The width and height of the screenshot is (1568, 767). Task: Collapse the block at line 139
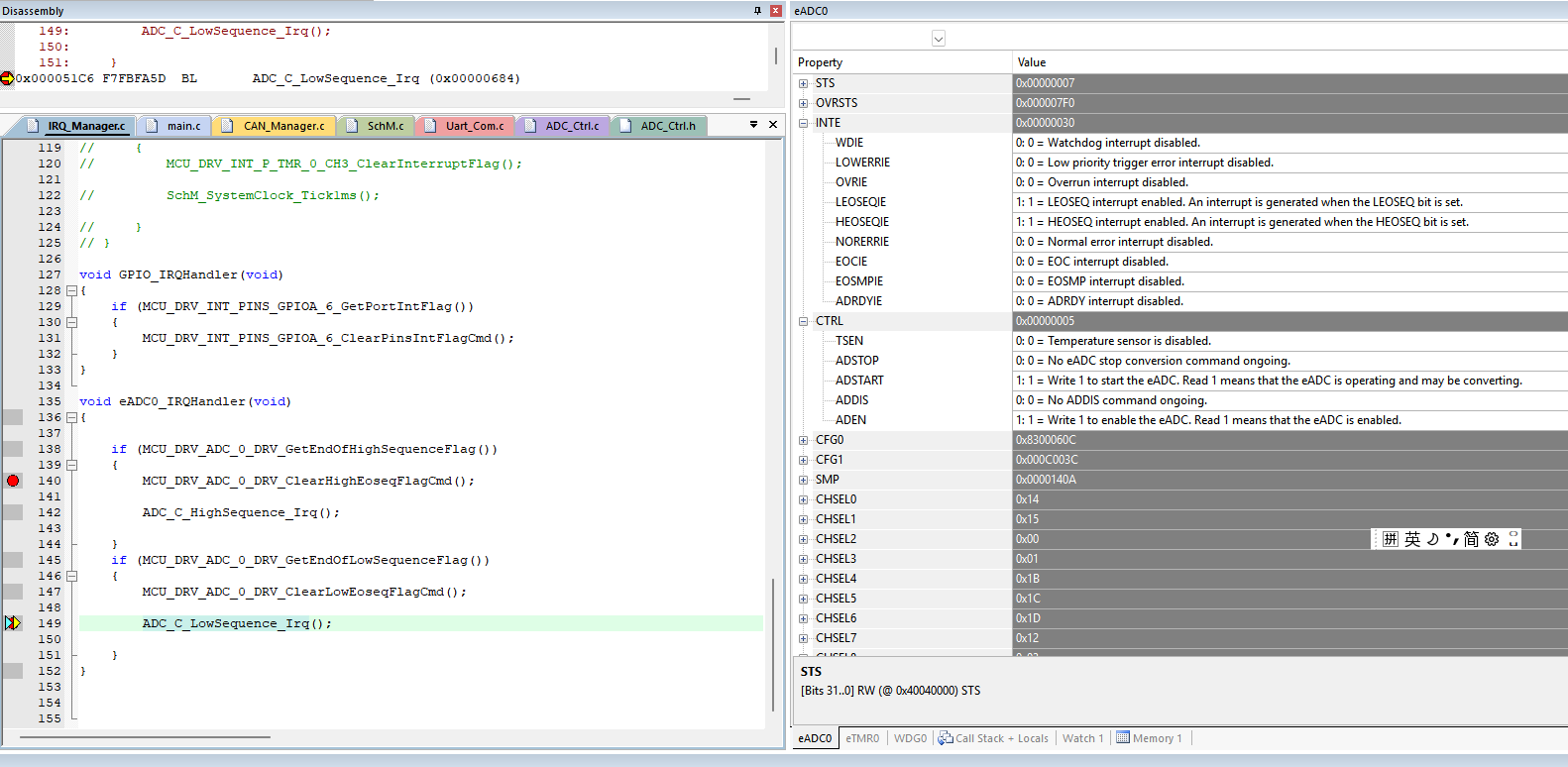click(71, 465)
